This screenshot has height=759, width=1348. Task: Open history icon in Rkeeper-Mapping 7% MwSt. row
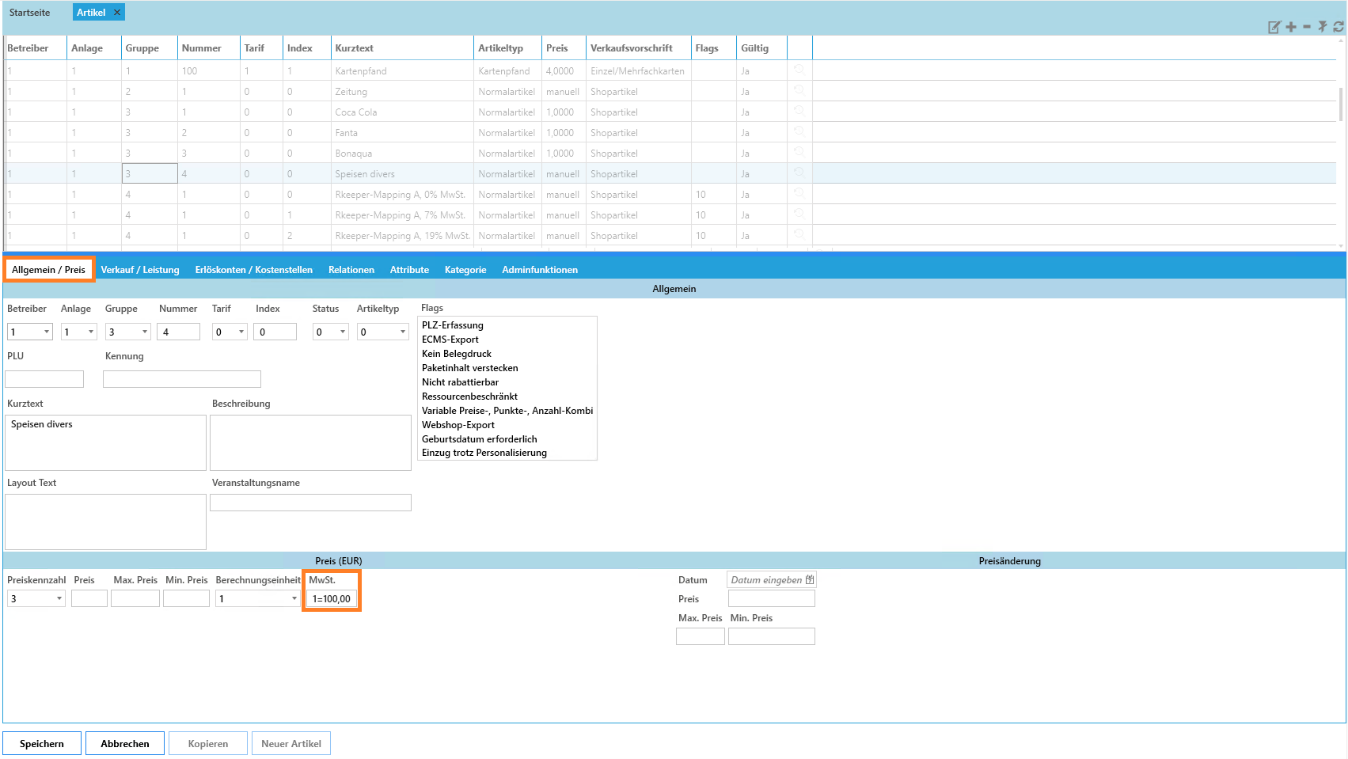click(799, 214)
